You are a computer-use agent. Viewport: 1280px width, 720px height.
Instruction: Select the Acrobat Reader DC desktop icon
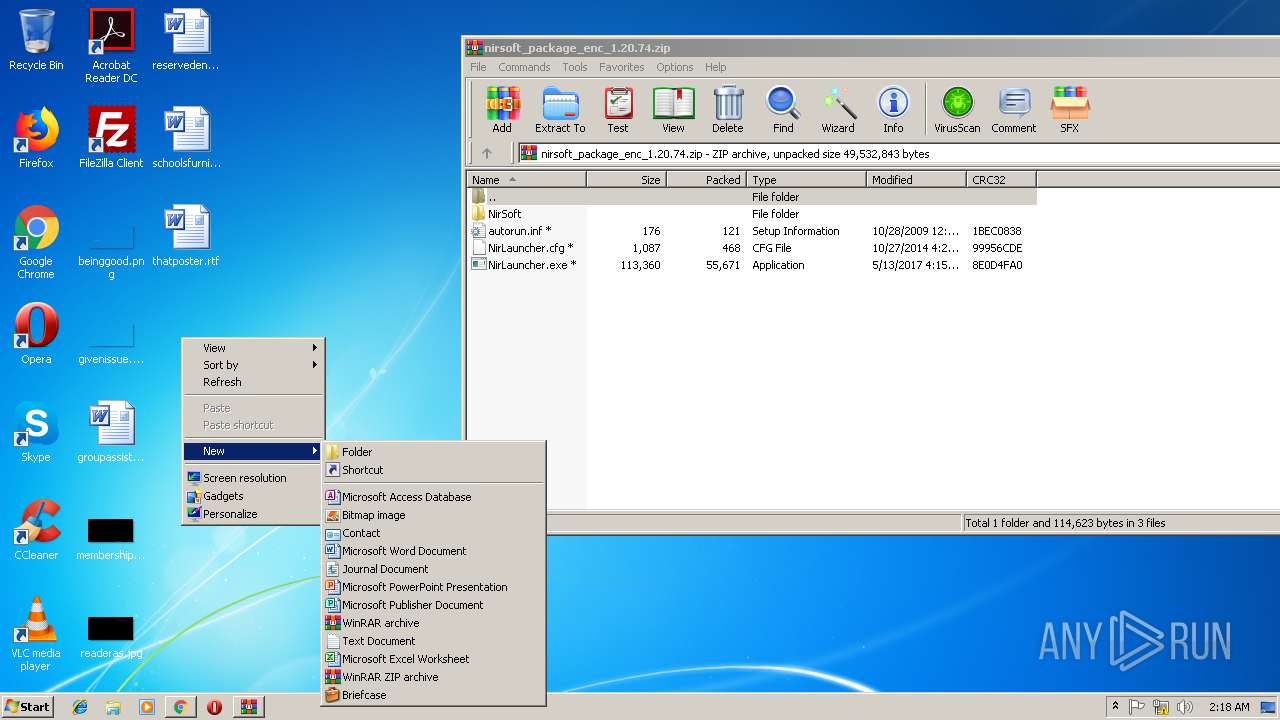pyautogui.click(x=111, y=46)
